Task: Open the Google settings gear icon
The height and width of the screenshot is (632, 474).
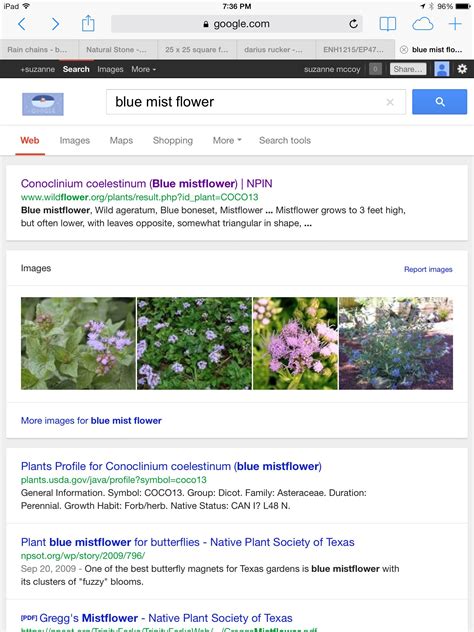Action: click(x=462, y=69)
